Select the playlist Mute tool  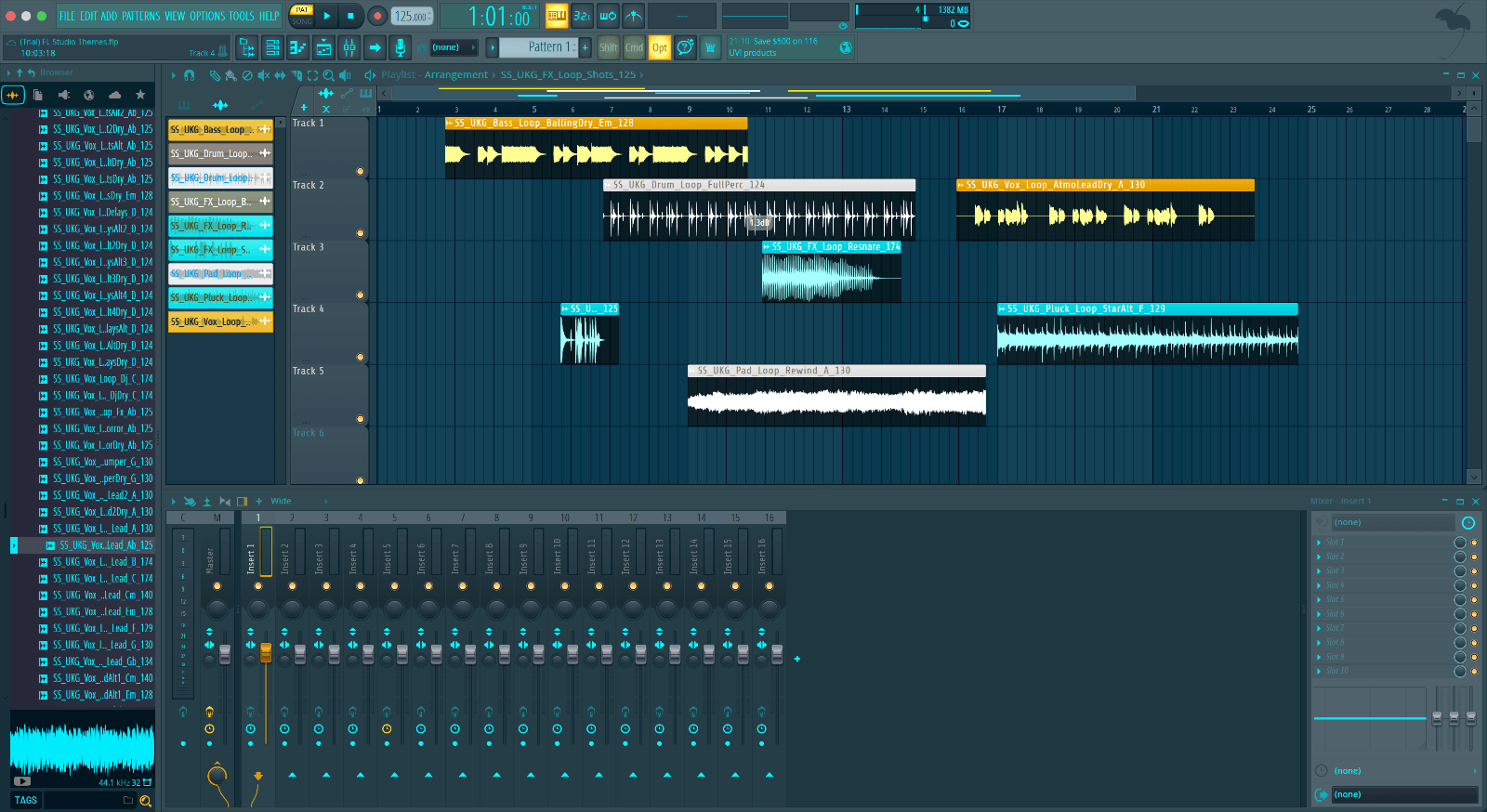click(x=264, y=75)
